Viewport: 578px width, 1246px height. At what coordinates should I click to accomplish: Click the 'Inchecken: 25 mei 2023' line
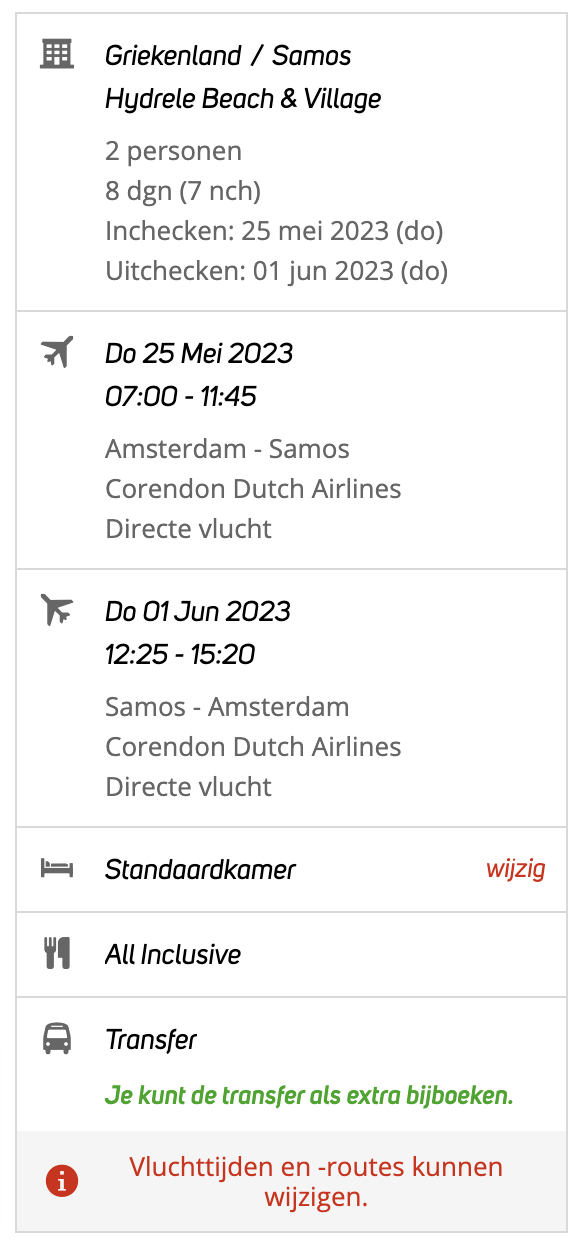coord(274,231)
